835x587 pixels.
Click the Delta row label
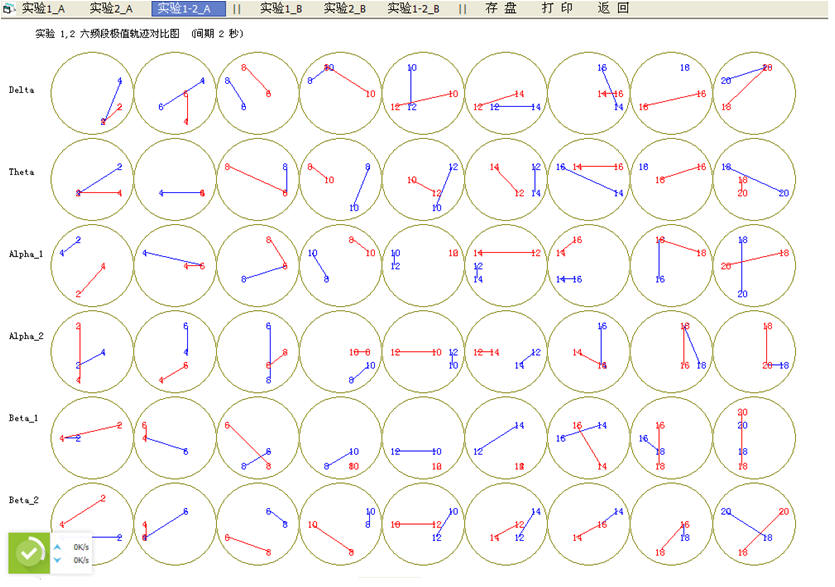tap(21, 90)
